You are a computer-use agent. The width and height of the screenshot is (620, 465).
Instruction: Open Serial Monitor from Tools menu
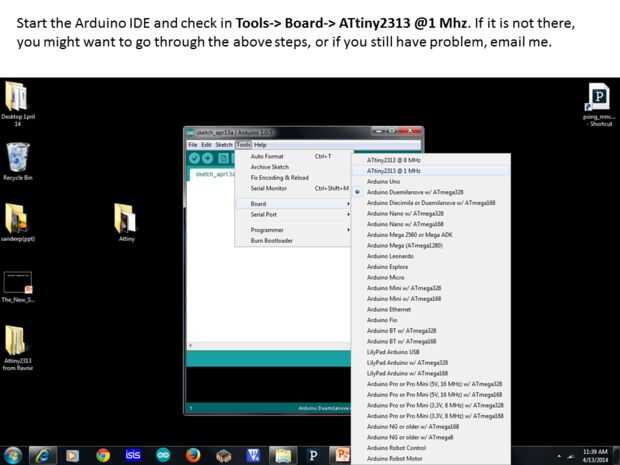click(x=293, y=188)
